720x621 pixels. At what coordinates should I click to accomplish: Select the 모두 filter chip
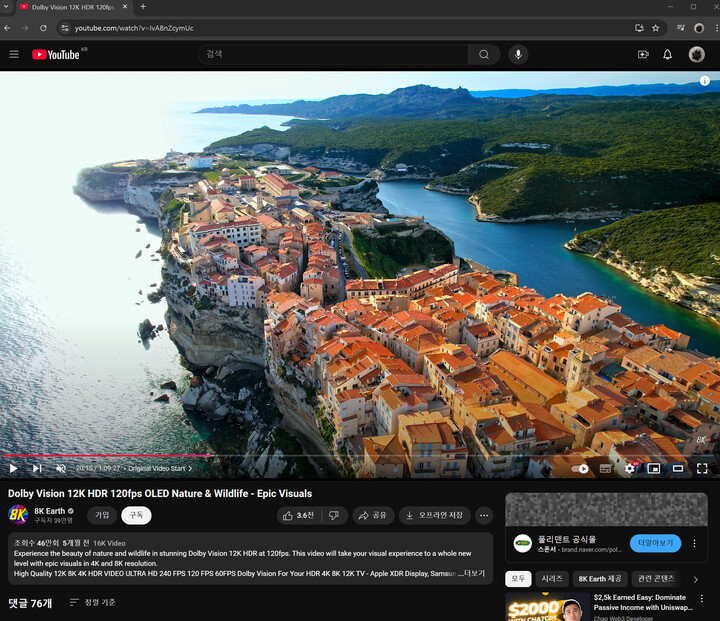coord(518,579)
